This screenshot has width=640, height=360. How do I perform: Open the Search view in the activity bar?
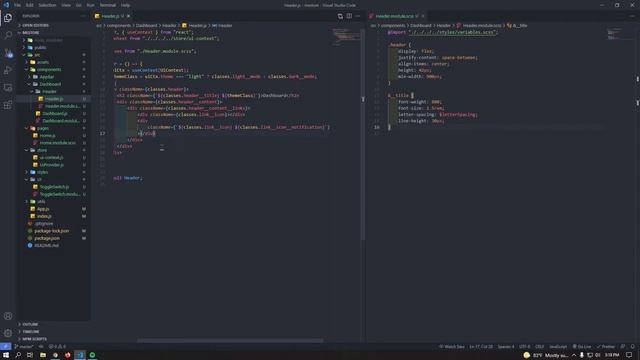point(8,36)
